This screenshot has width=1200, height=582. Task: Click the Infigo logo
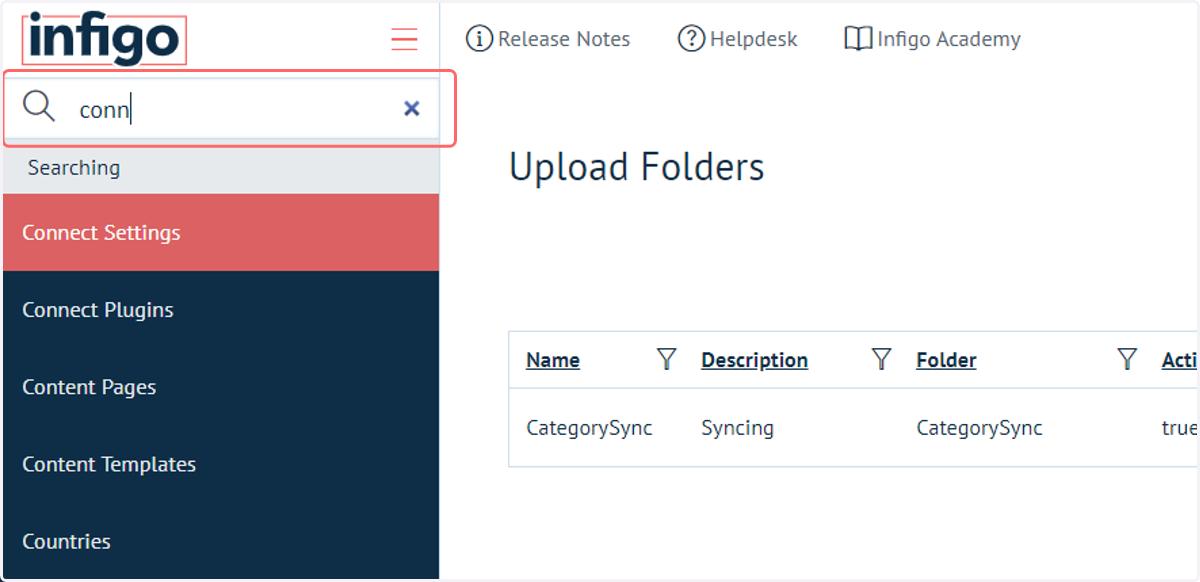coord(104,40)
